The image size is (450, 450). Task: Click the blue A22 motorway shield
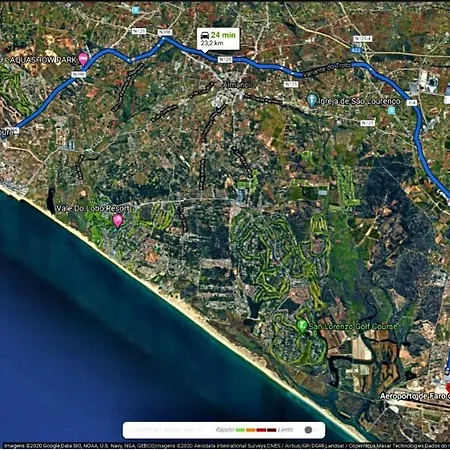tap(355, 50)
